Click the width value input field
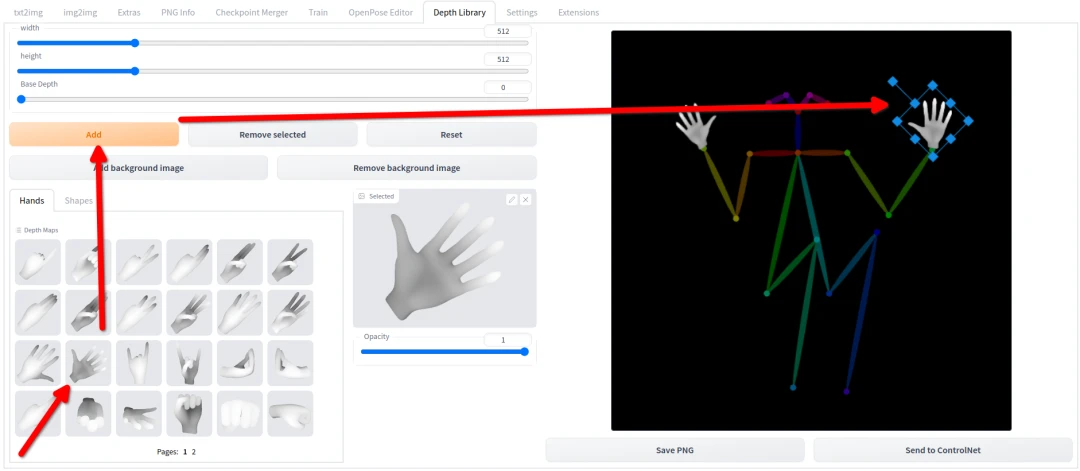1080x471 pixels. (507, 32)
